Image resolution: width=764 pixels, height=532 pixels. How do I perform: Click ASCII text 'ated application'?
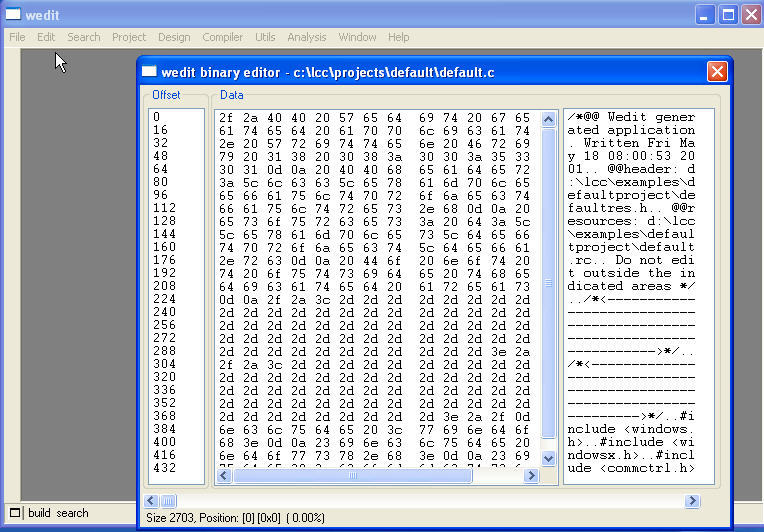pos(631,130)
